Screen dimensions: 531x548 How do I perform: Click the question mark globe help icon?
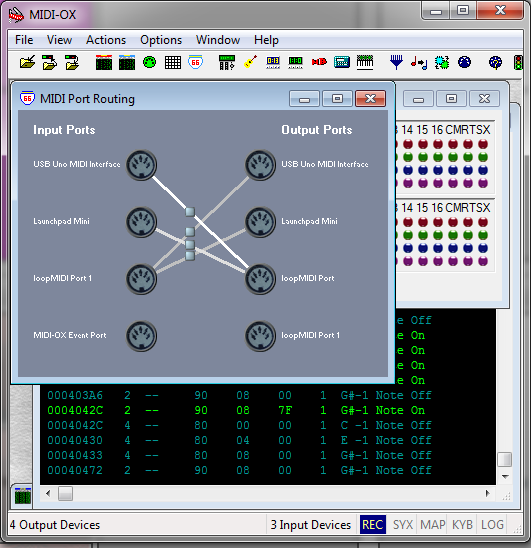click(495, 63)
